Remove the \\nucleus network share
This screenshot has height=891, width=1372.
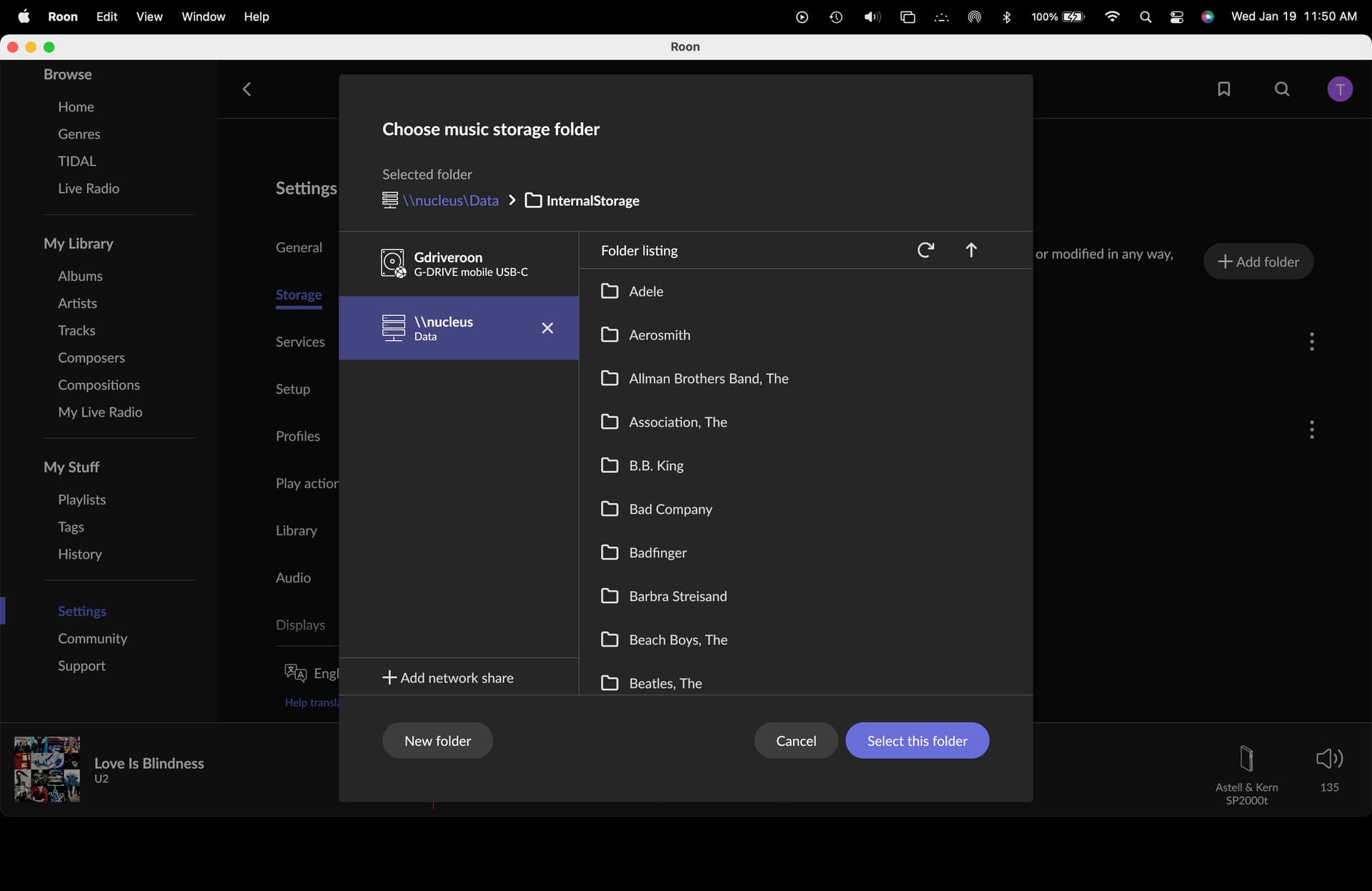pyautogui.click(x=547, y=328)
